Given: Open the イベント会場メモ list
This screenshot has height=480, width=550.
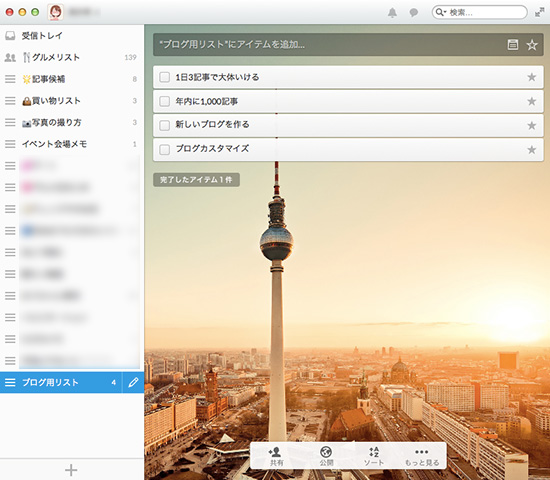Looking at the screenshot, I should tap(72, 144).
